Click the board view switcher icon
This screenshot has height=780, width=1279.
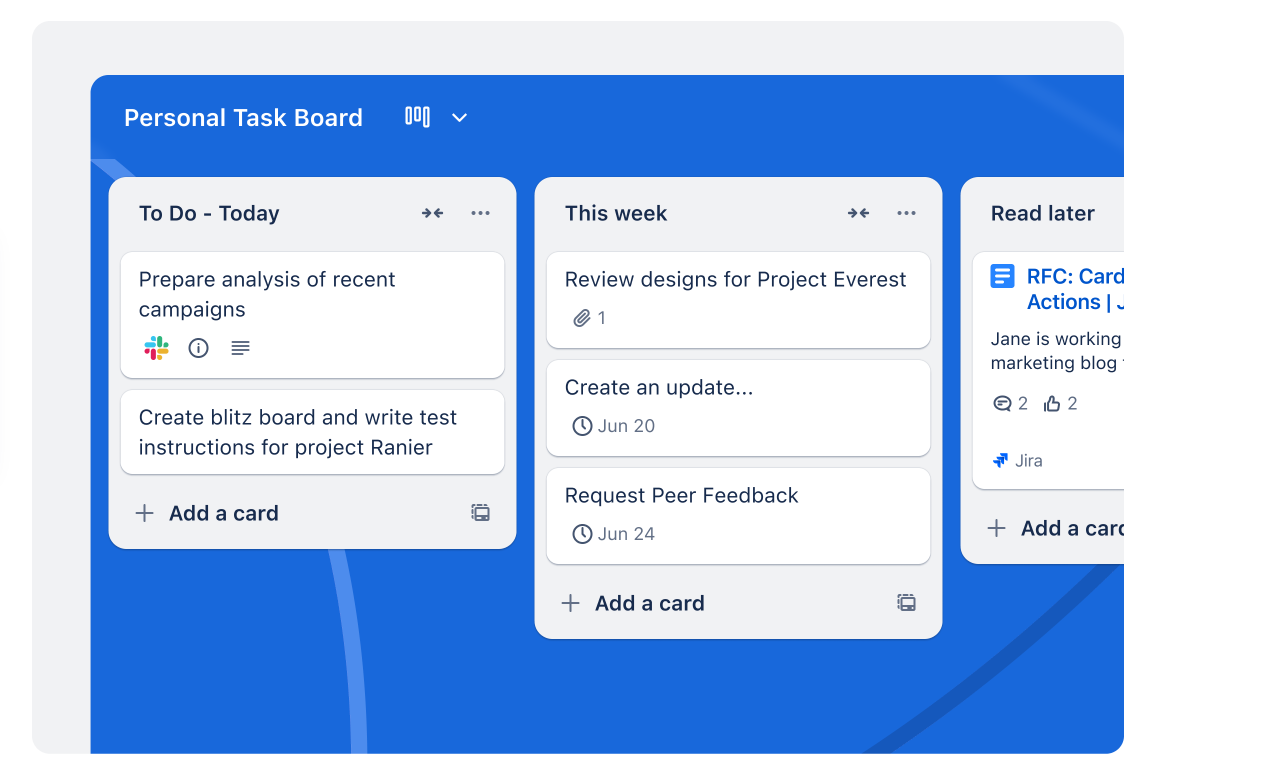click(x=417, y=117)
